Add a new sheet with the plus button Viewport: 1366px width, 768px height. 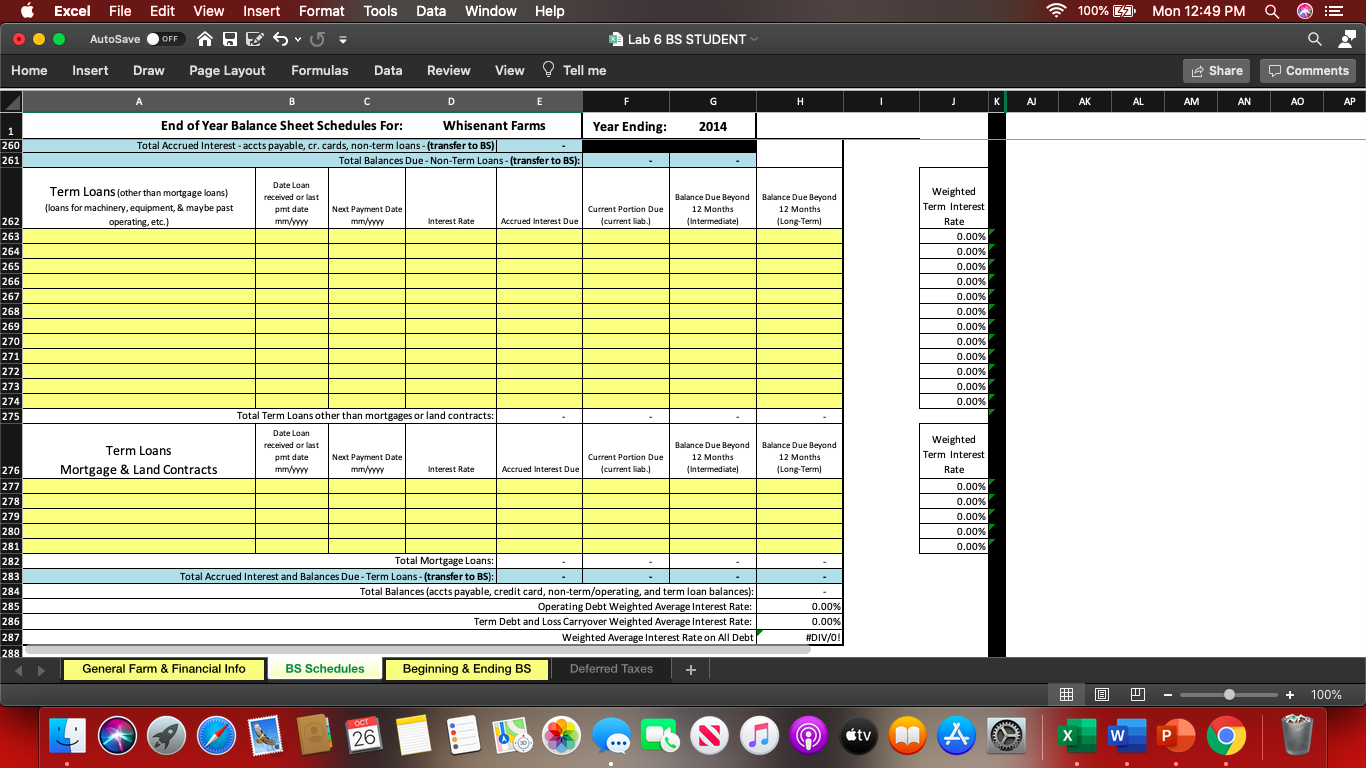689,668
